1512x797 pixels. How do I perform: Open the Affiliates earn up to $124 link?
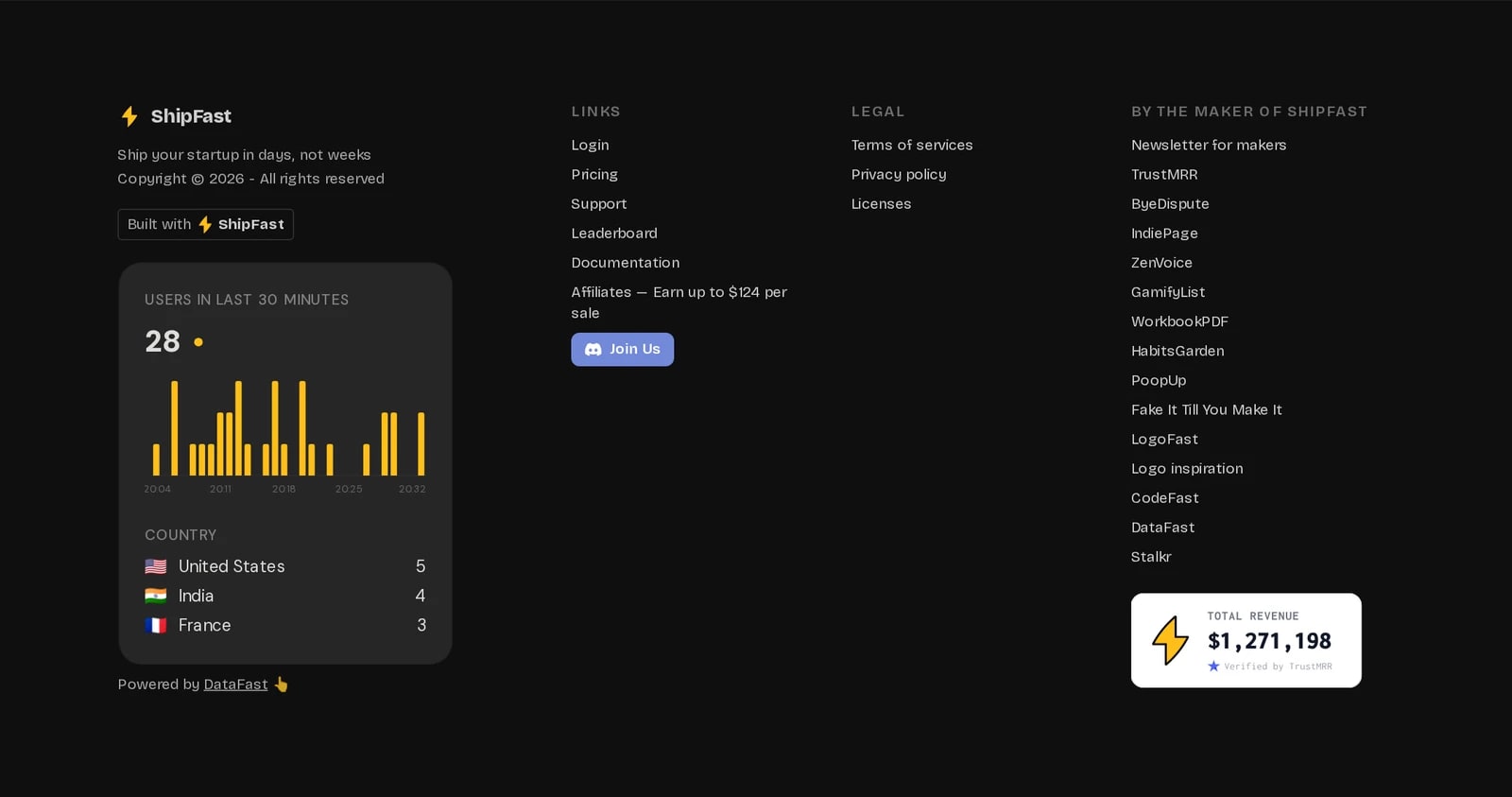coord(679,303)
